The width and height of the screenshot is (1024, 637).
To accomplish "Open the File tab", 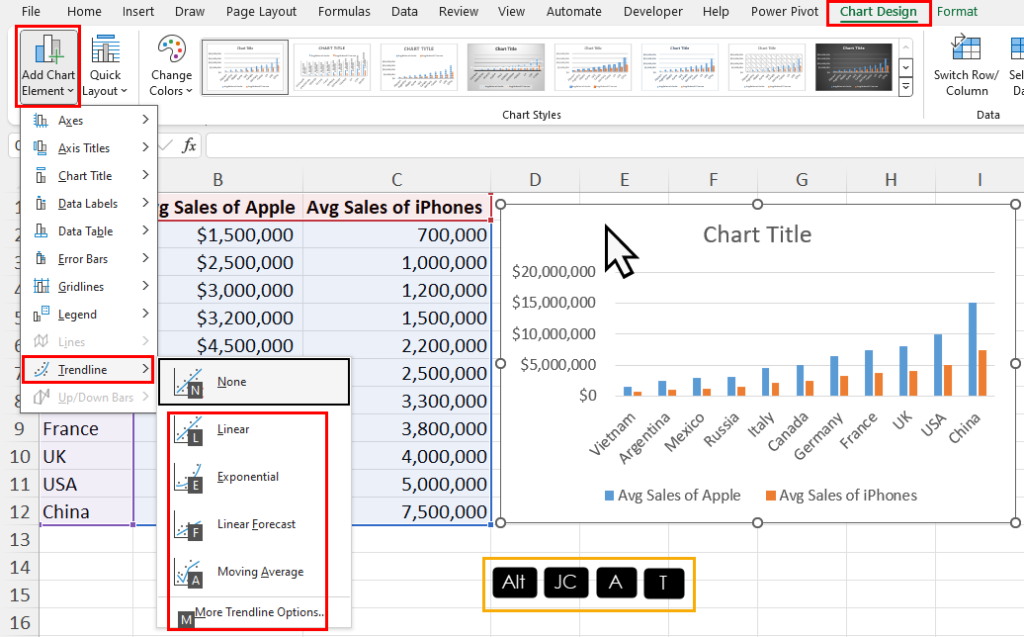I will [31, 12].
